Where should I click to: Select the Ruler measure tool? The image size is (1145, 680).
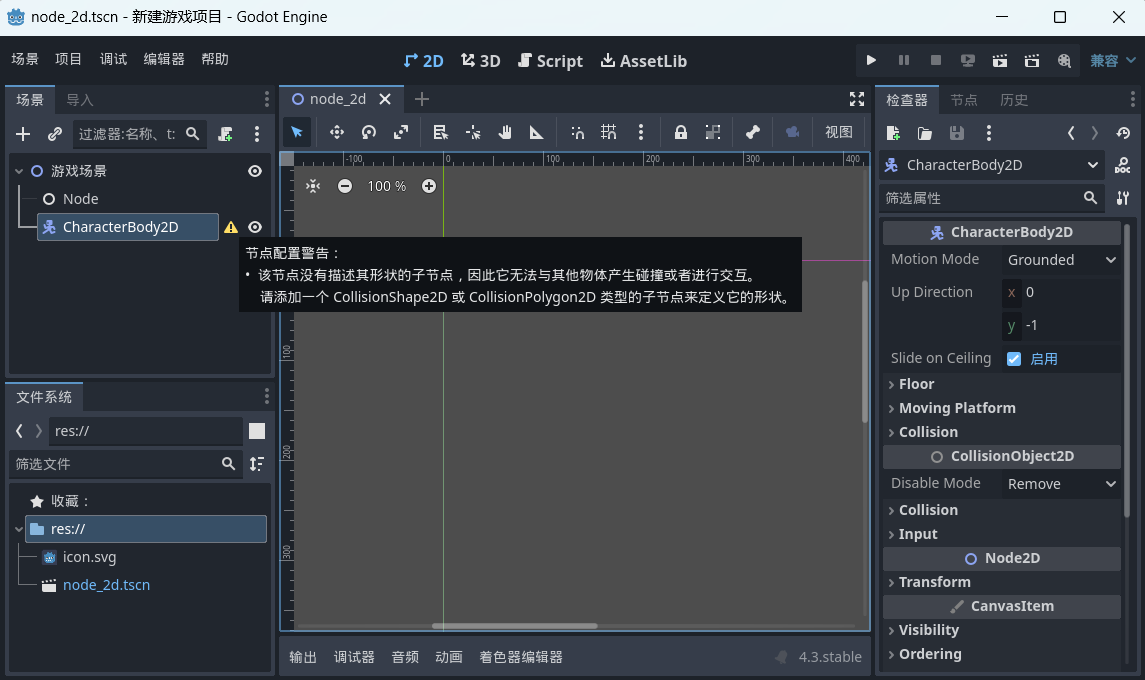click(x=537, y=132)
